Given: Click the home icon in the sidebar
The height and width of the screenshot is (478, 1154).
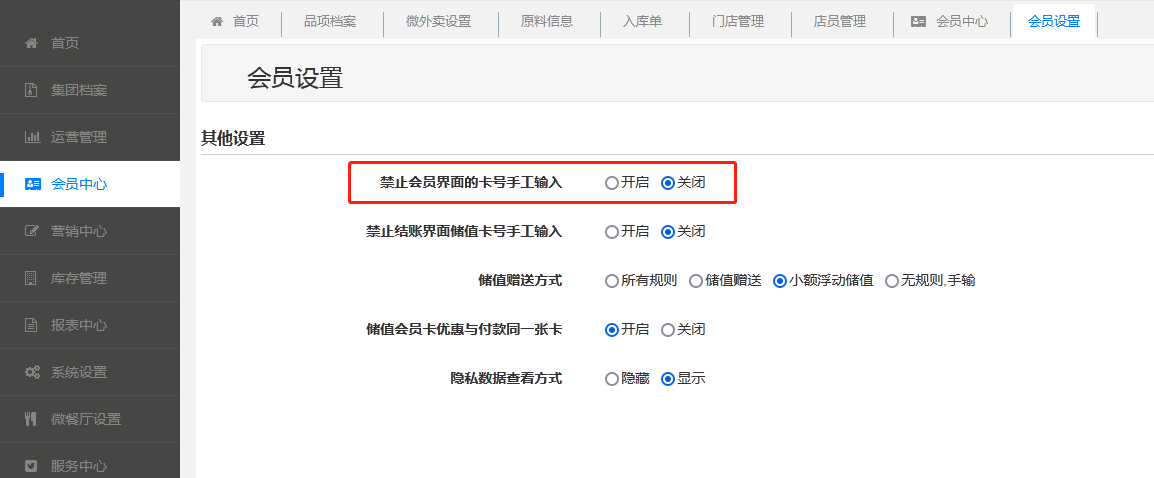Looking at the screenshot, I should click(x=32, y=43).
